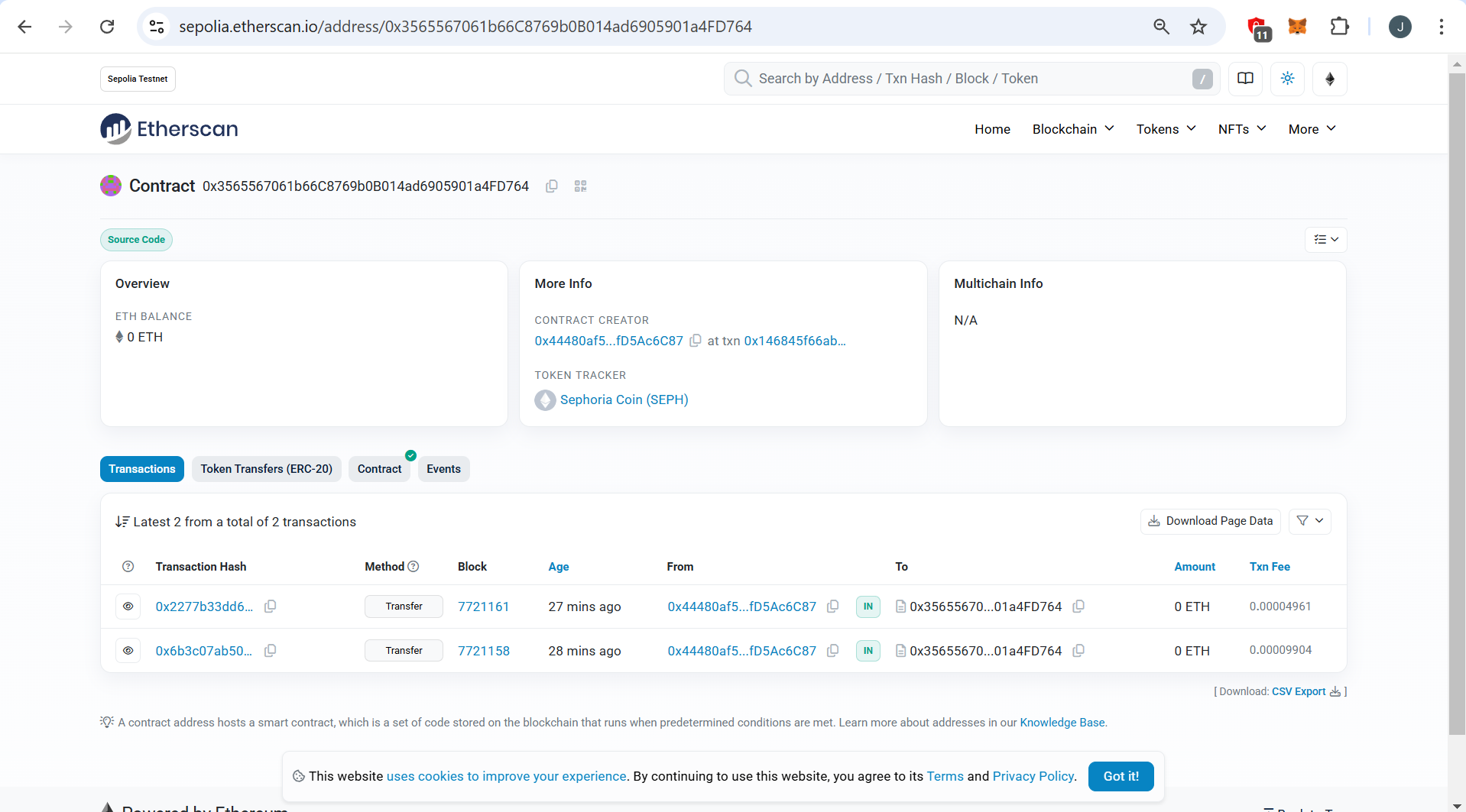The image size is (1466, 812).
Task: Dismiss the cookie notice with Got it!
Action: pyautogui.click(x=1121, y=776)
